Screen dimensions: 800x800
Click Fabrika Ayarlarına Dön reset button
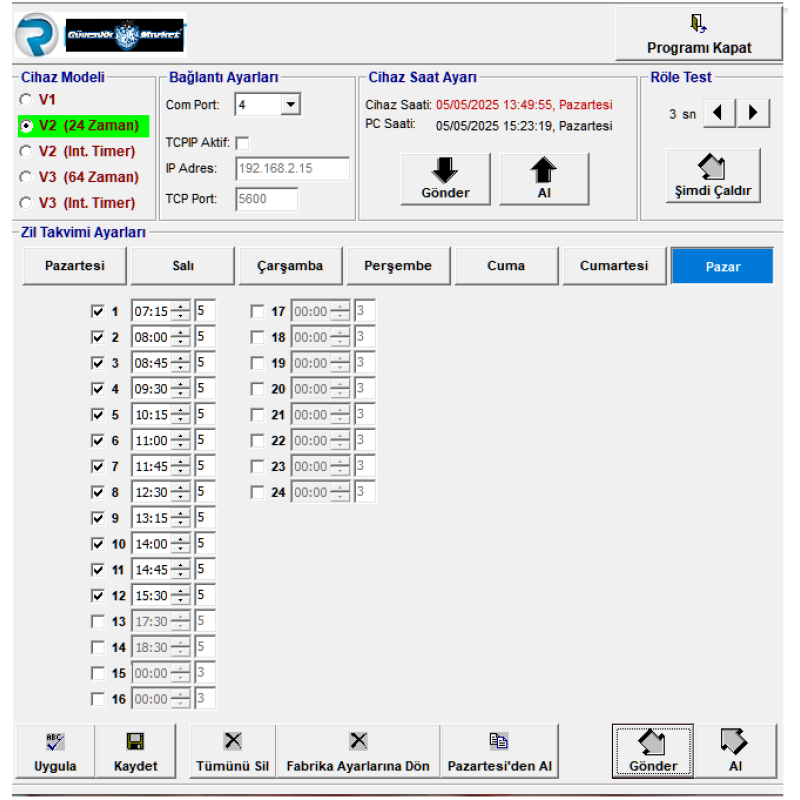357,752
